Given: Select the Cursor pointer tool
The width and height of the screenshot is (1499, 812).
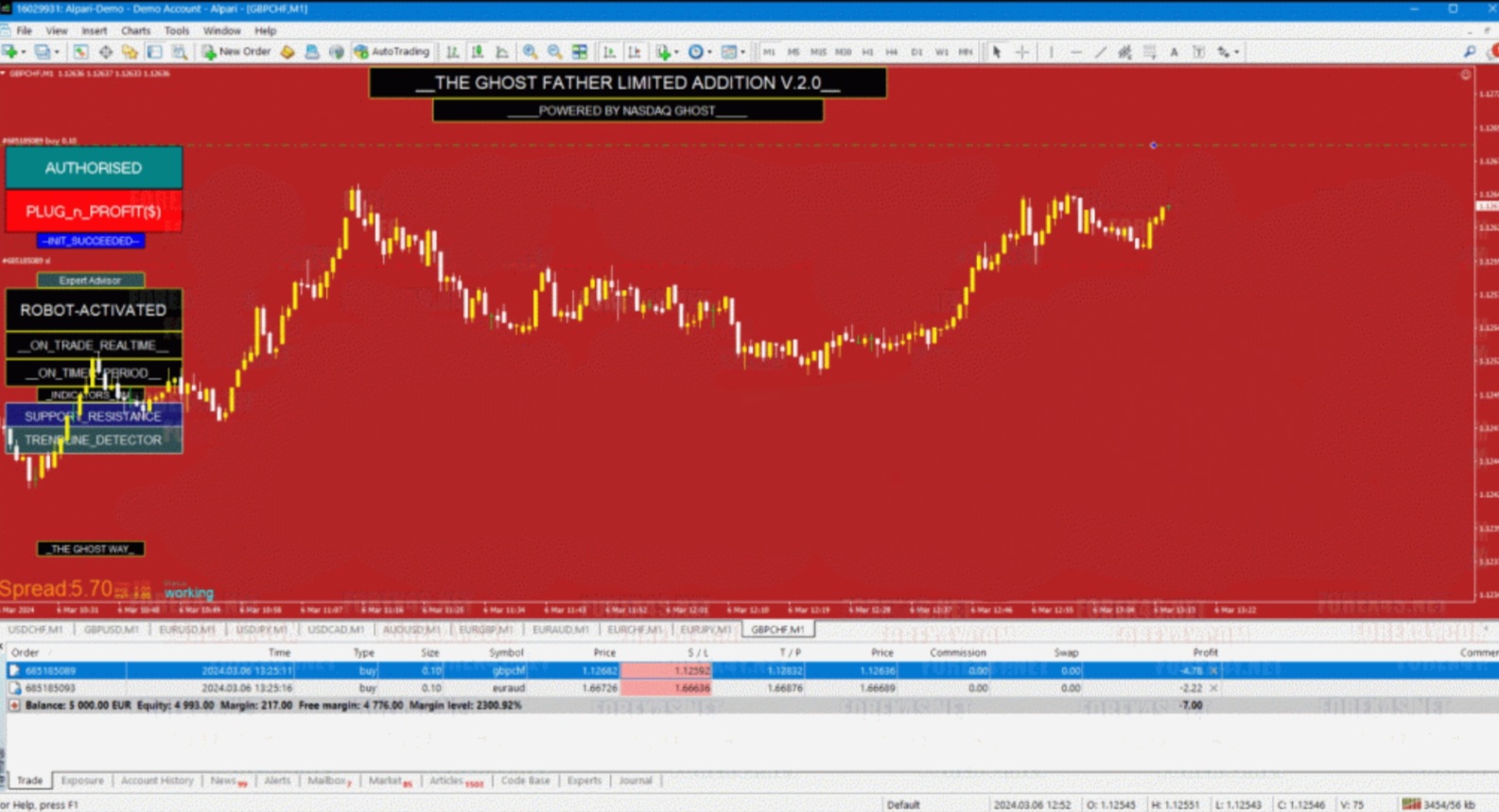Looking at the screenshot, I should click(x=996, y=52).
